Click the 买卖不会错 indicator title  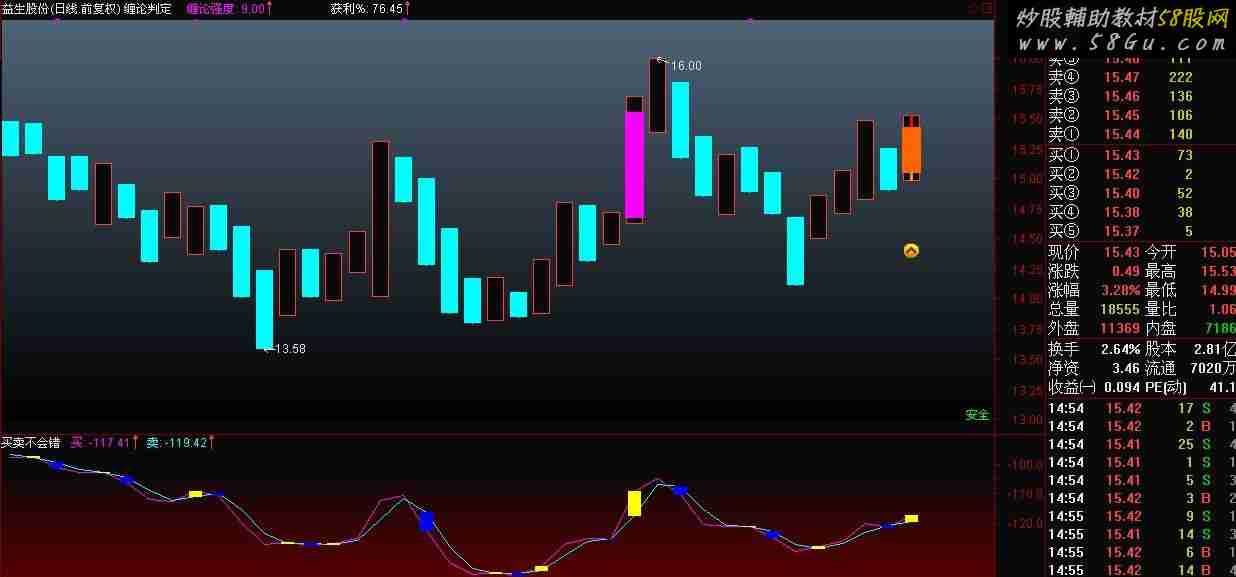click(x=31, y=442)
